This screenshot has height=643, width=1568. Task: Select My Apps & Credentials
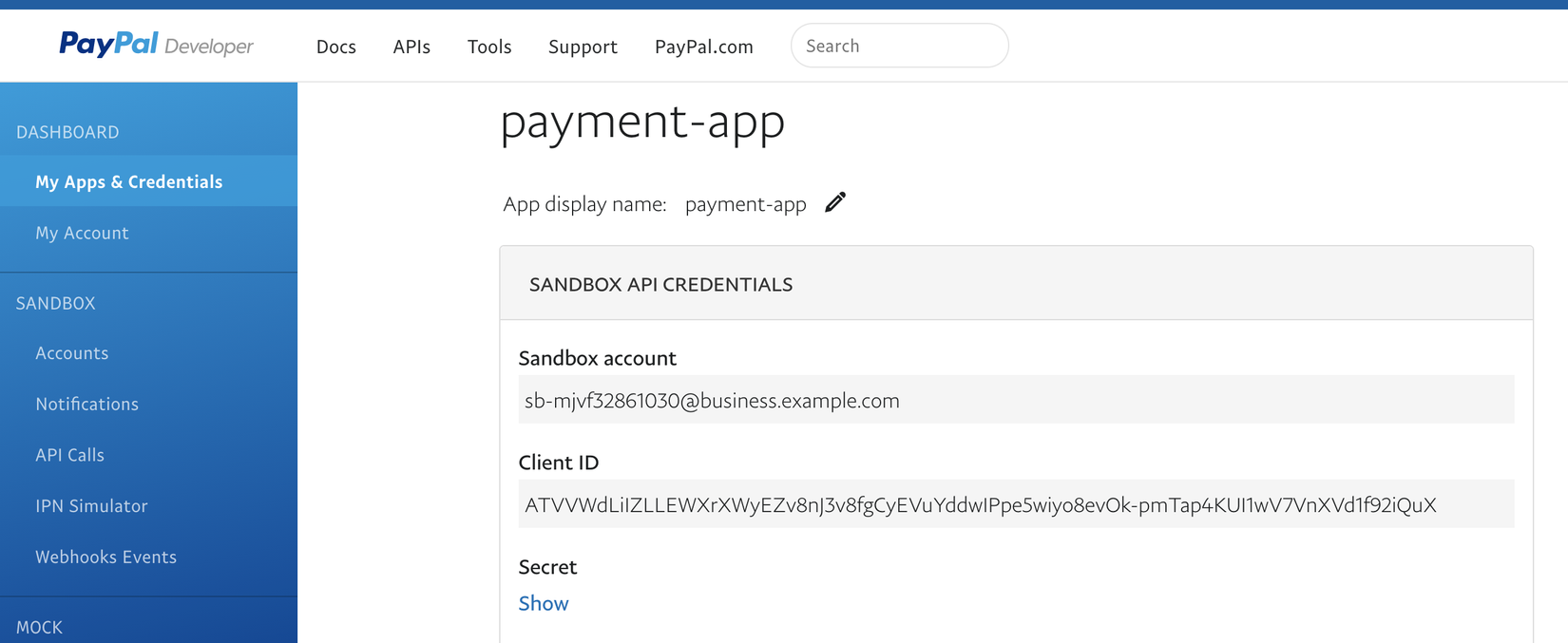pos(129,181)
